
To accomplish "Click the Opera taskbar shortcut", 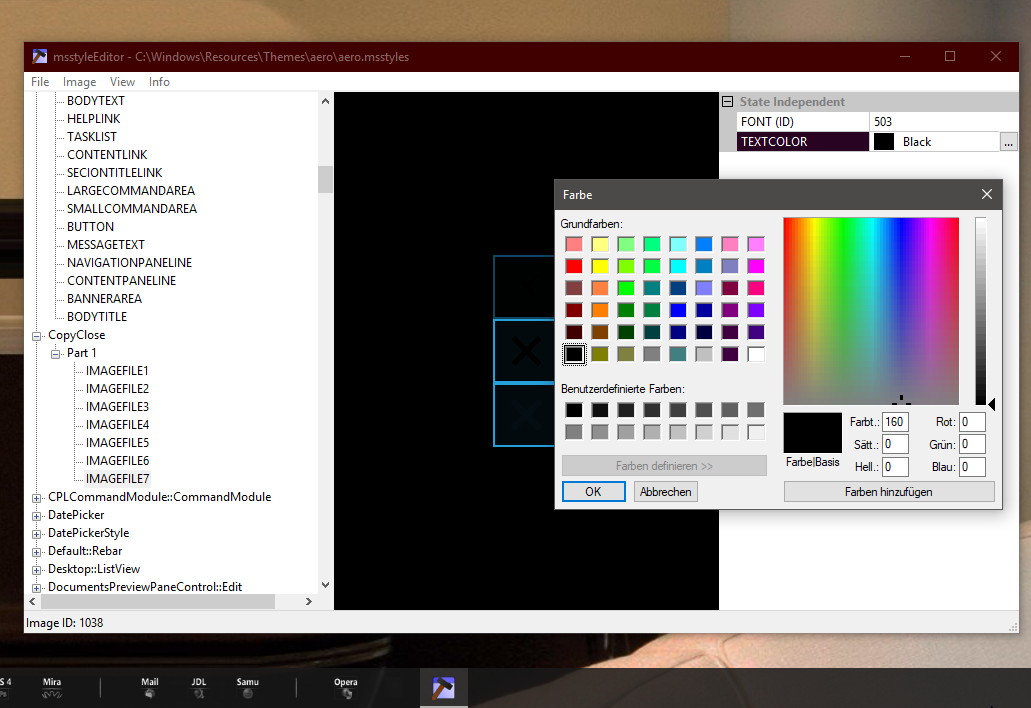I will click(x=346, y=688).
